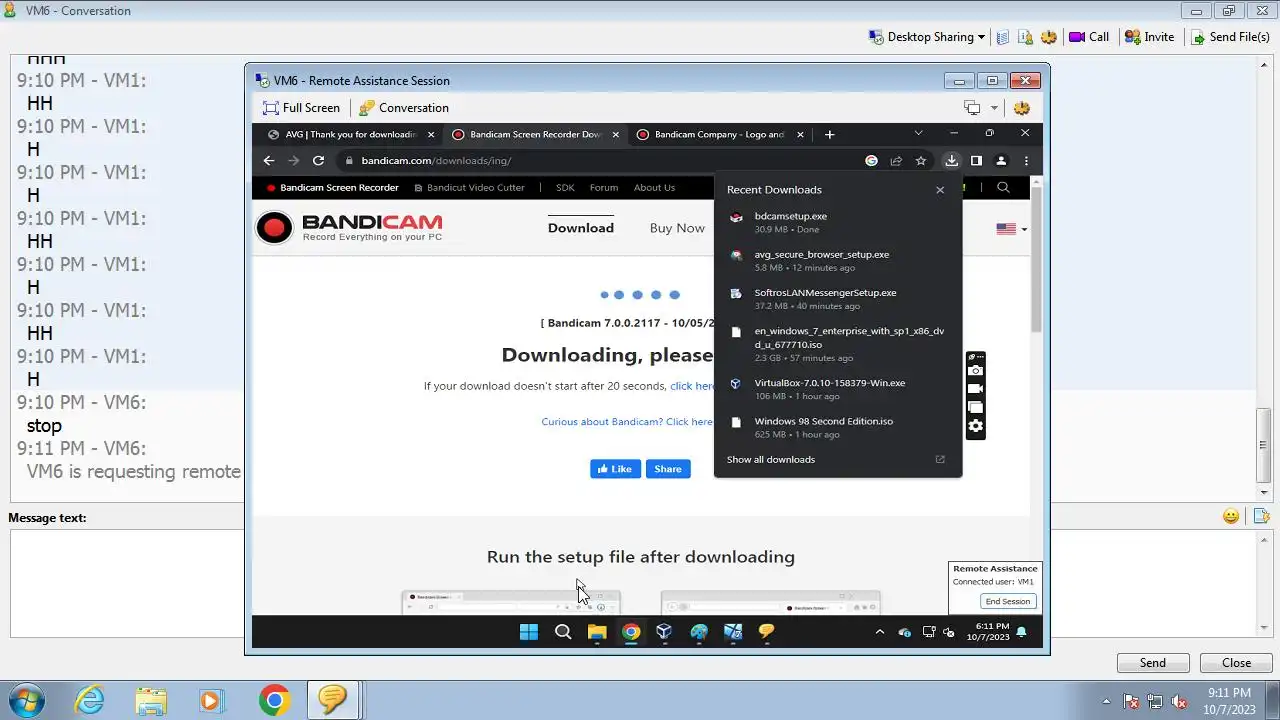This screenshot has width=1280, height=720.
Task: Open Chrome tab search chevron
Action: point(918,133)
